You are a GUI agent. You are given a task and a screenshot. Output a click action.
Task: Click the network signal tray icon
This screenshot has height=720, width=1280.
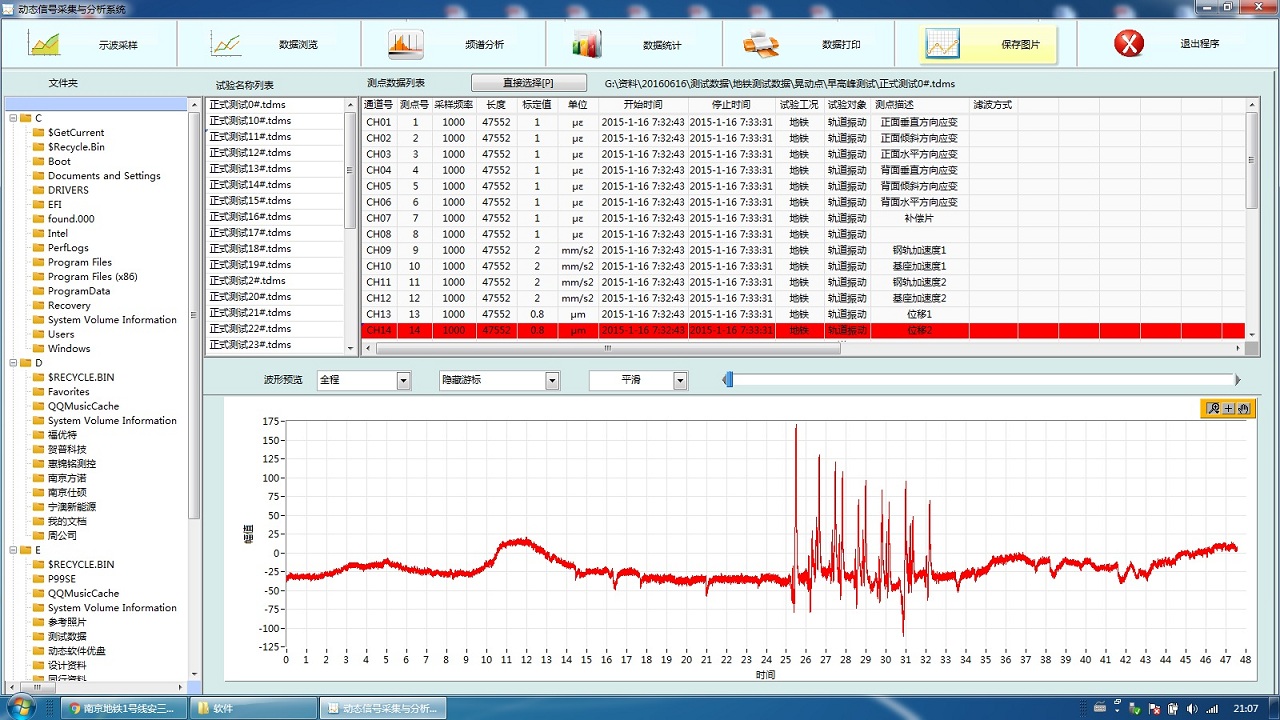(x=1211, y=708)
